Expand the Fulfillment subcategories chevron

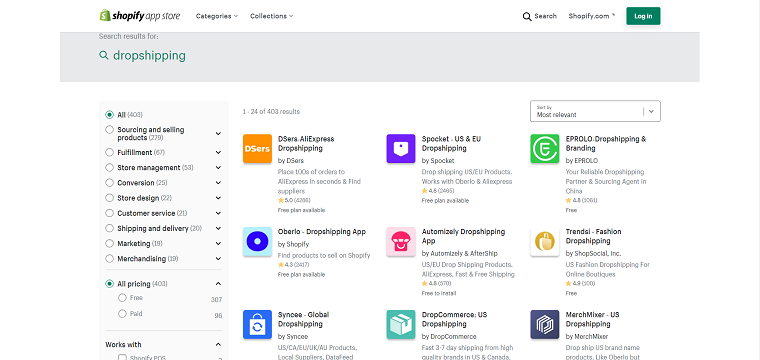pyautogui.click(x=218, y=153)
